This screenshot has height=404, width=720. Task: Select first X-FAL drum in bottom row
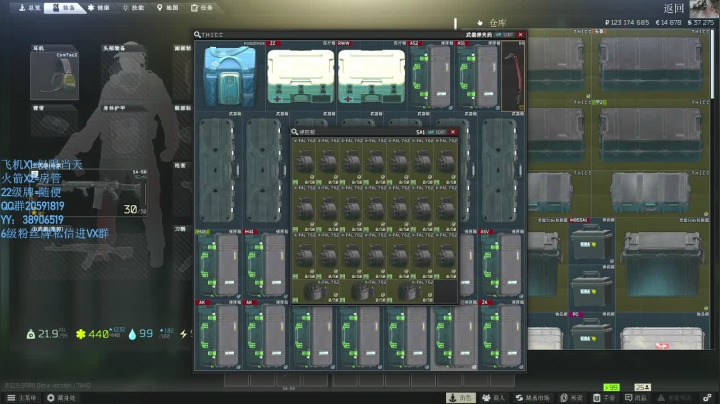315,292
